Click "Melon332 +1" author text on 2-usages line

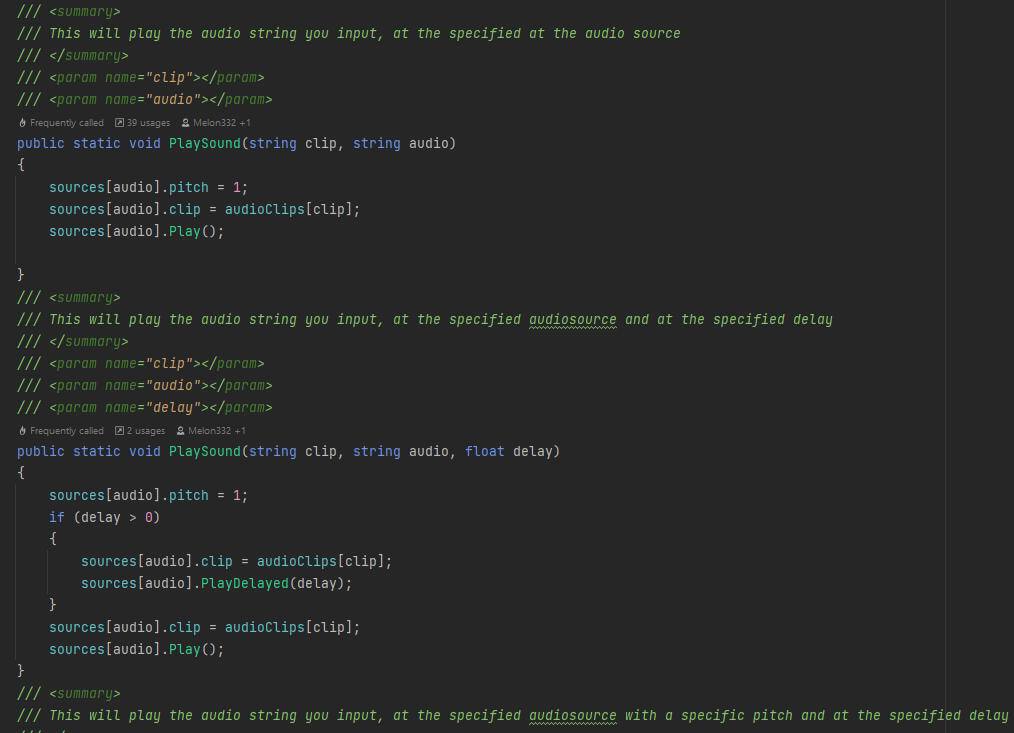(217, 431)
